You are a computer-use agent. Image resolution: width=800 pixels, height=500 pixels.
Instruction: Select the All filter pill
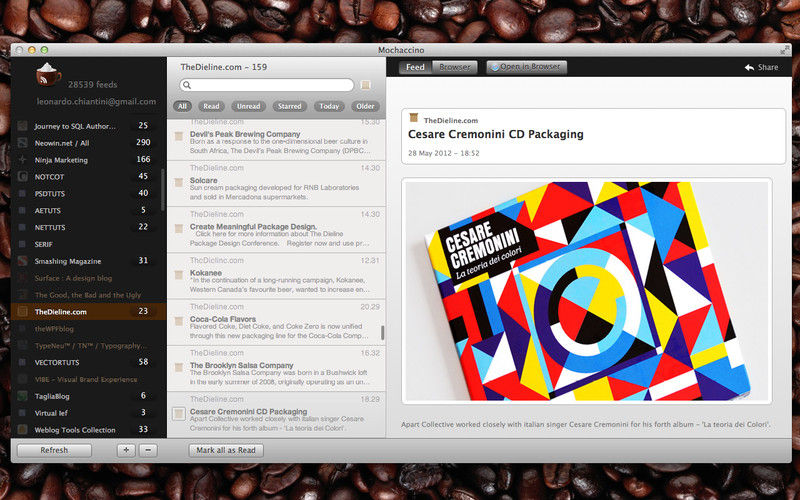(182, 106)
